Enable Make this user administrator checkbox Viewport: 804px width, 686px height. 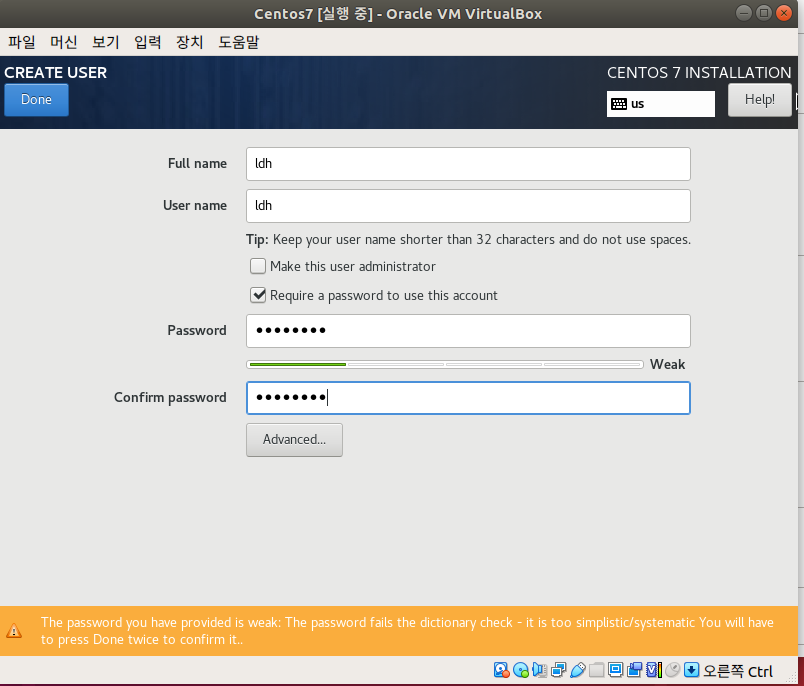(257, 266)
